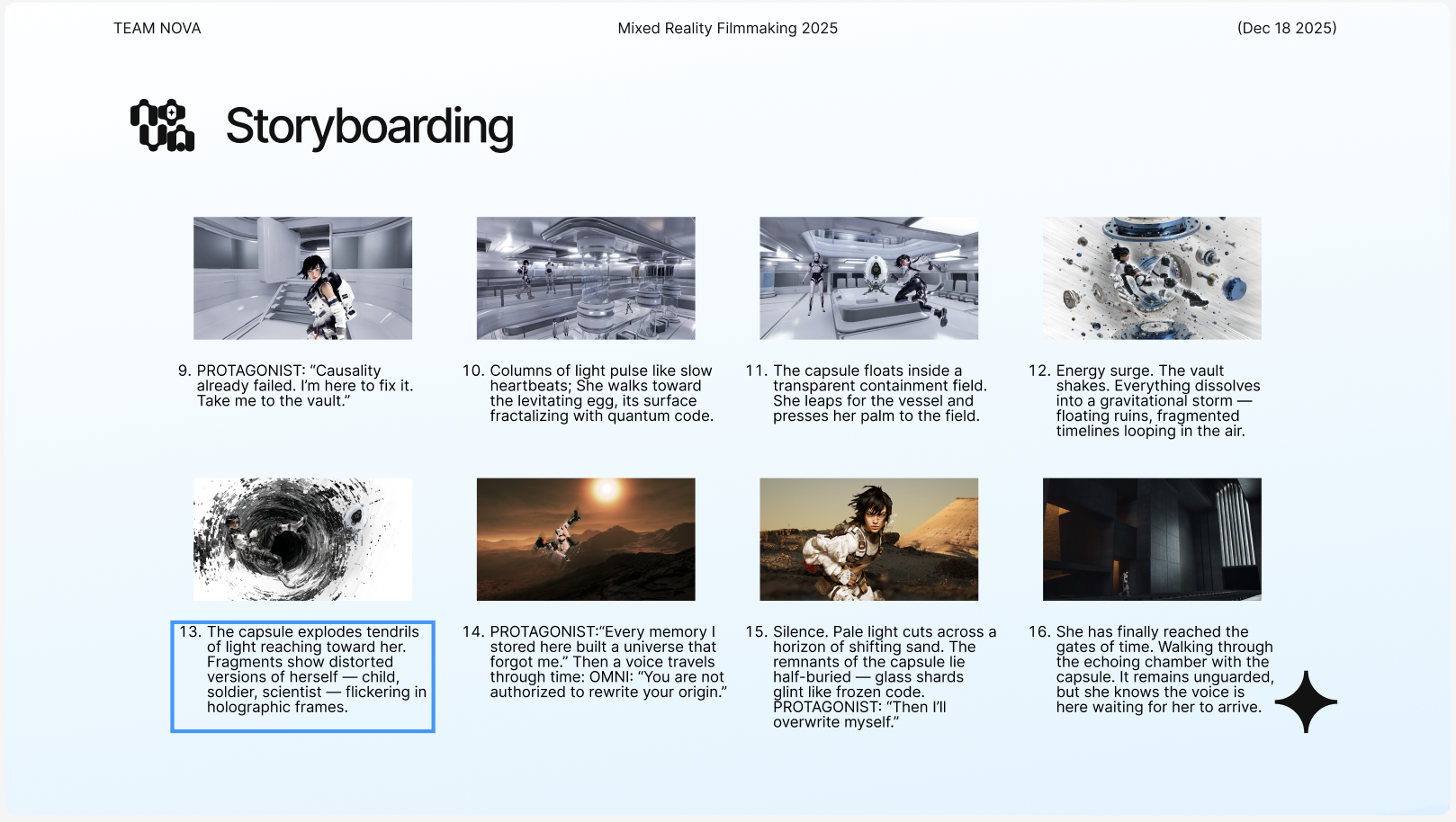Click the Mixed Reality Filmmaking 2025 header
1456x822 pixels.
pyautogui.click(x=727, y=28)
